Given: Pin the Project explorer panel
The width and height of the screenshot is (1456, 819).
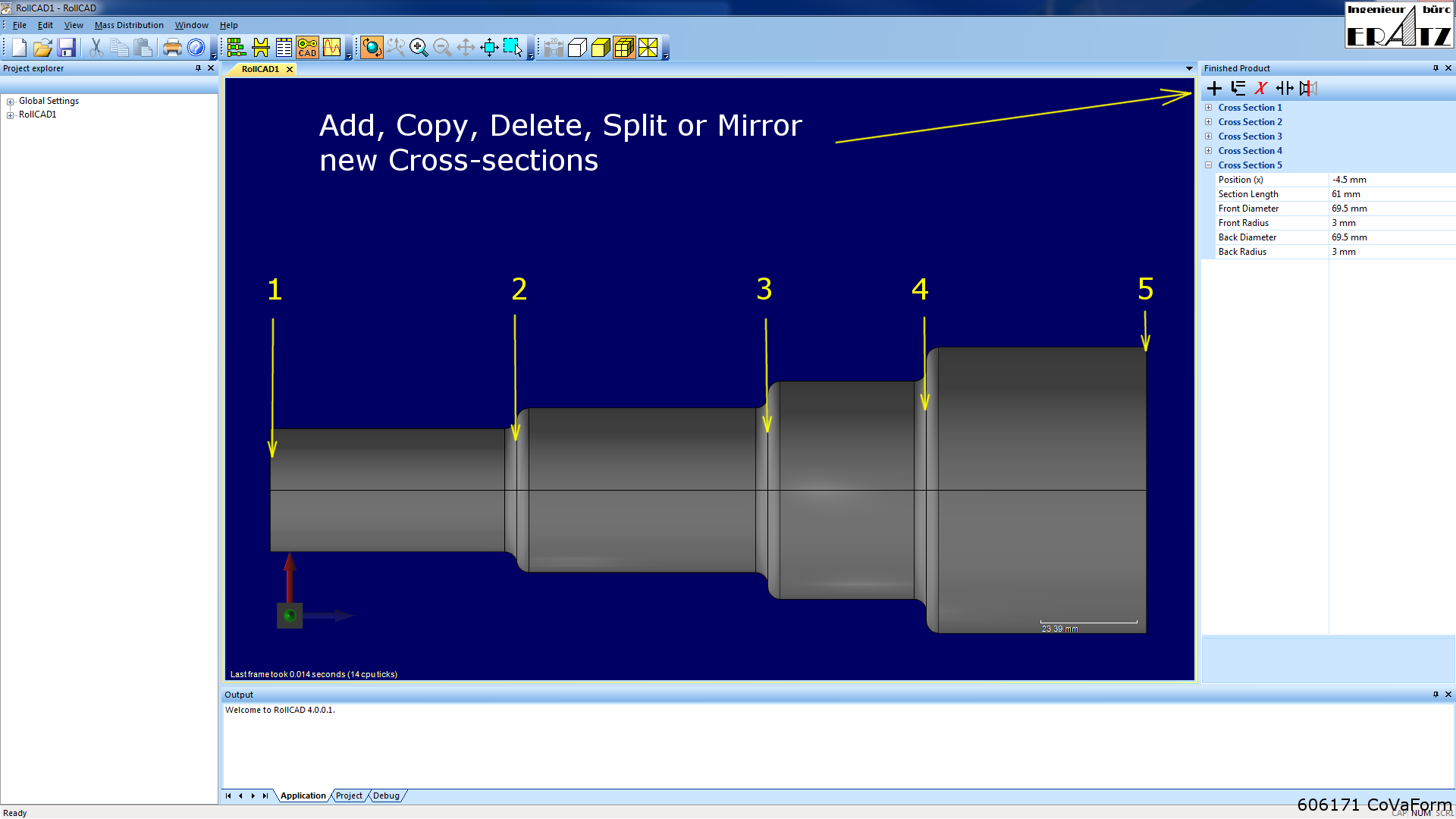Looking at the screenshot, I should (x=199, y=68).
